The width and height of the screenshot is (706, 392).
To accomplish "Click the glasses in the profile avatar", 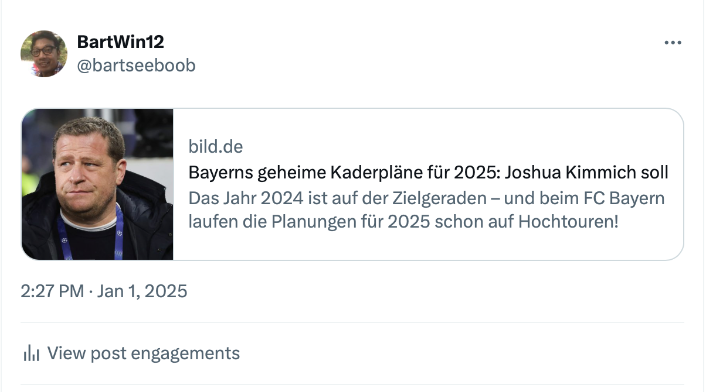I will tap(44, 51).
